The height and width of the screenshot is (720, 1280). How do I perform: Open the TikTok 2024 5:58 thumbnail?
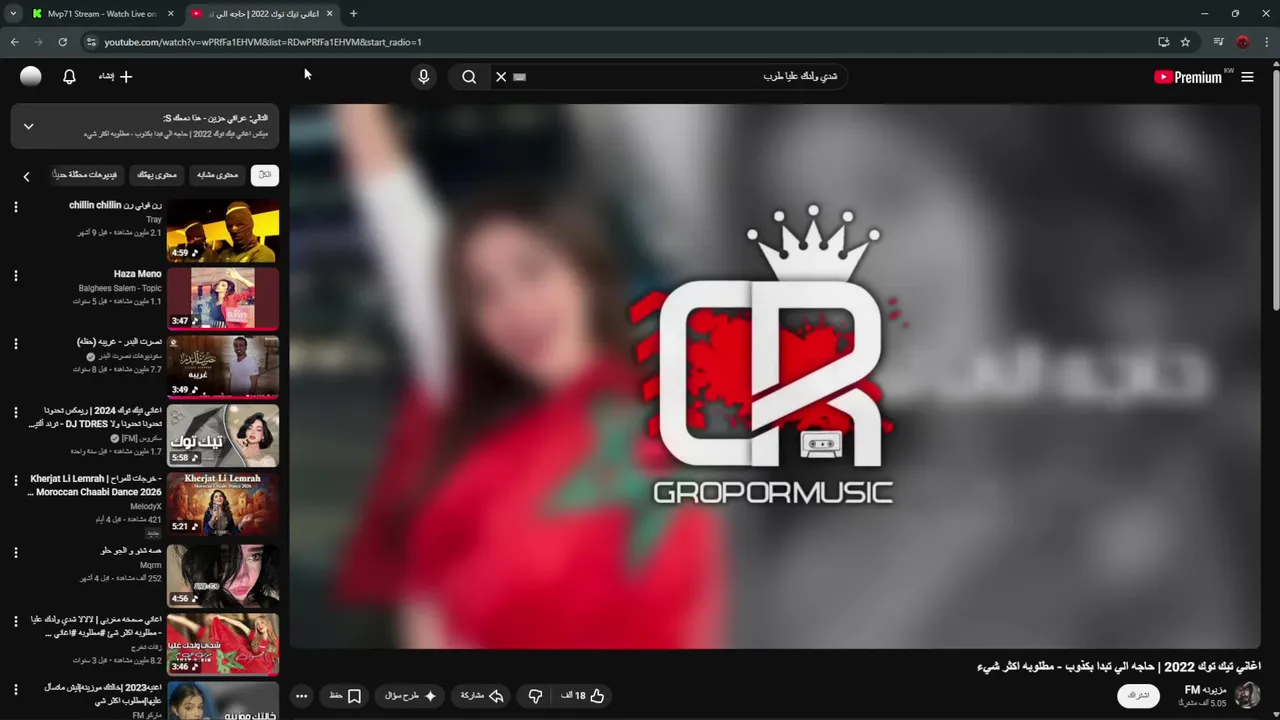[x=223, y=435]
